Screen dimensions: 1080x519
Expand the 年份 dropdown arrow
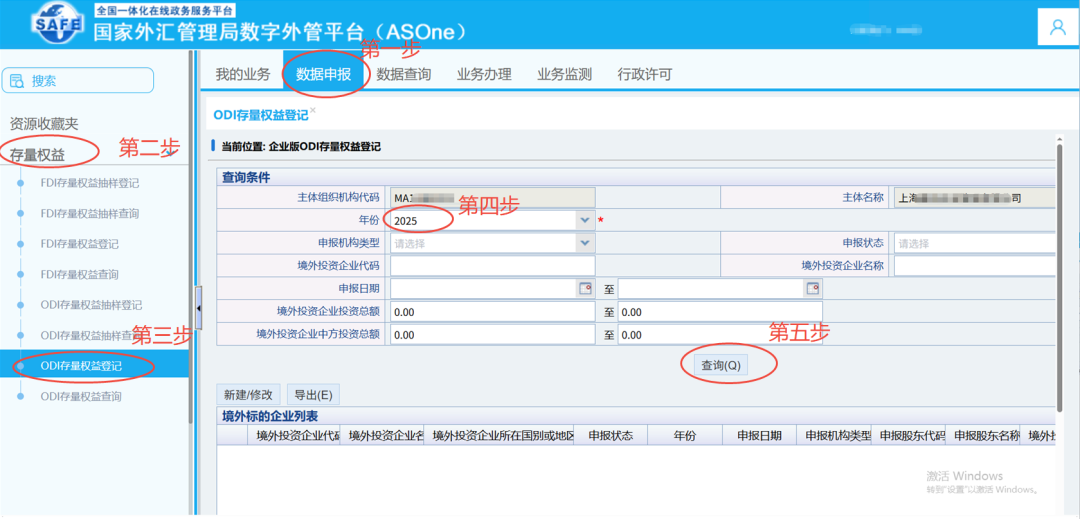click(585, 220)
